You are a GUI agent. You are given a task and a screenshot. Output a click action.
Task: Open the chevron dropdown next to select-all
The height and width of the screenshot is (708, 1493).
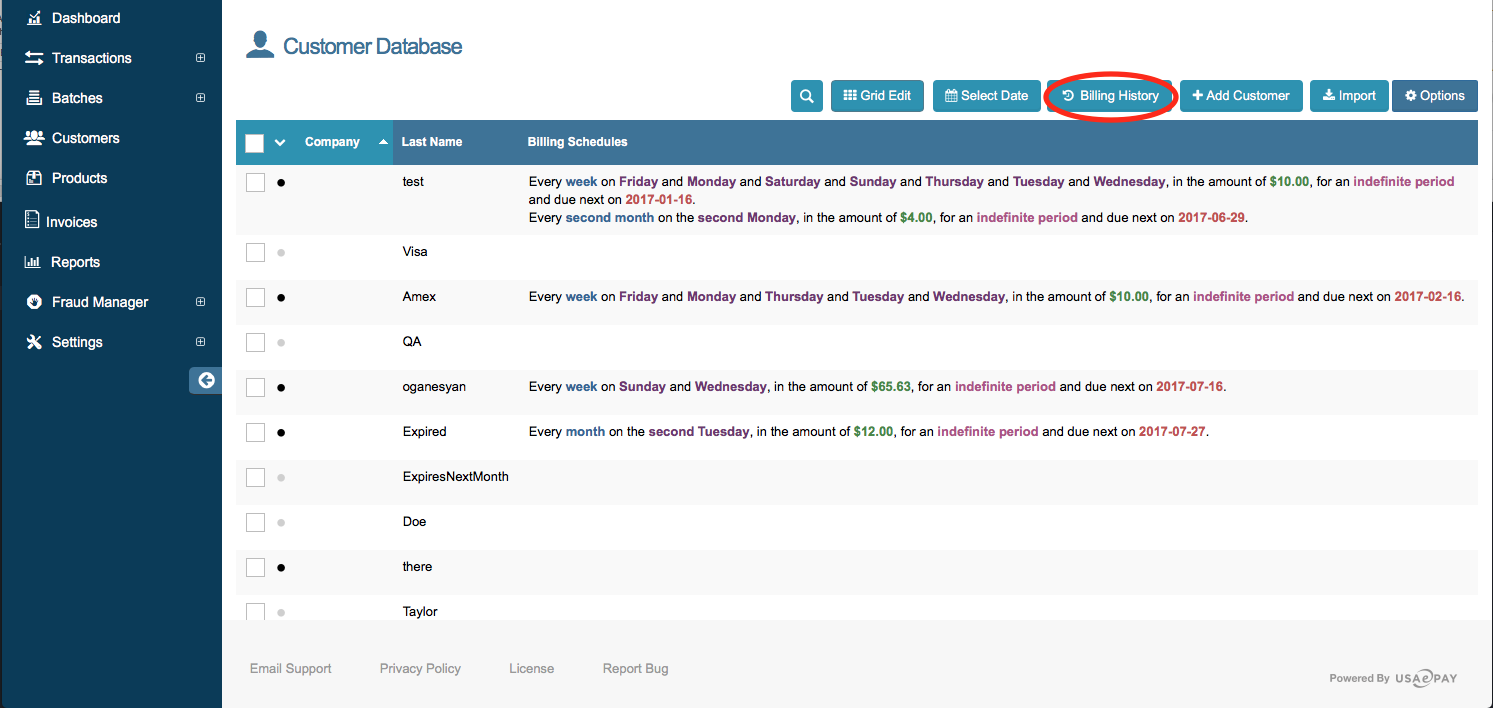pyautogui.click(x=278, y=143)
